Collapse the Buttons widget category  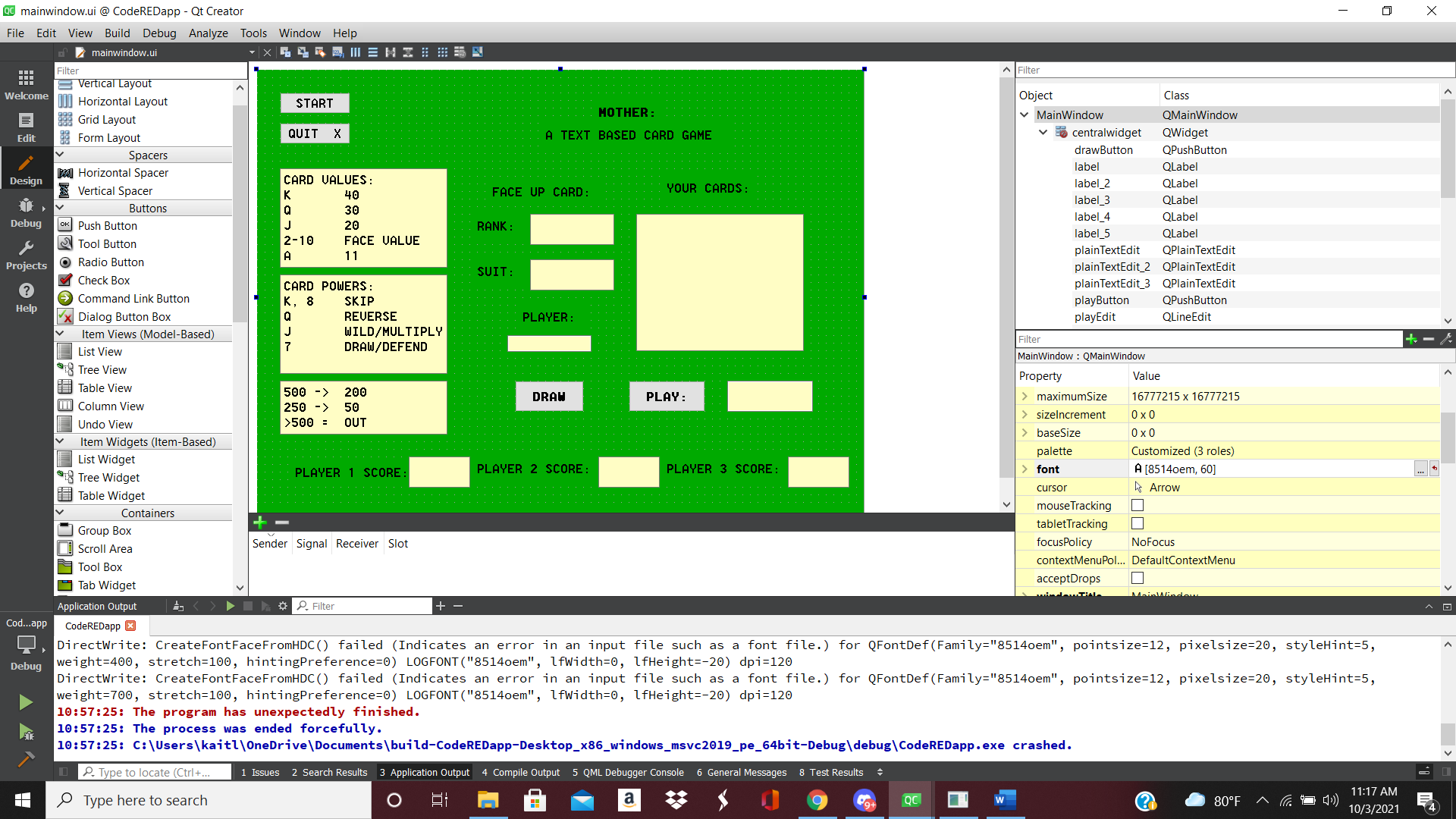pyautogui.click(x=60, y=208)
